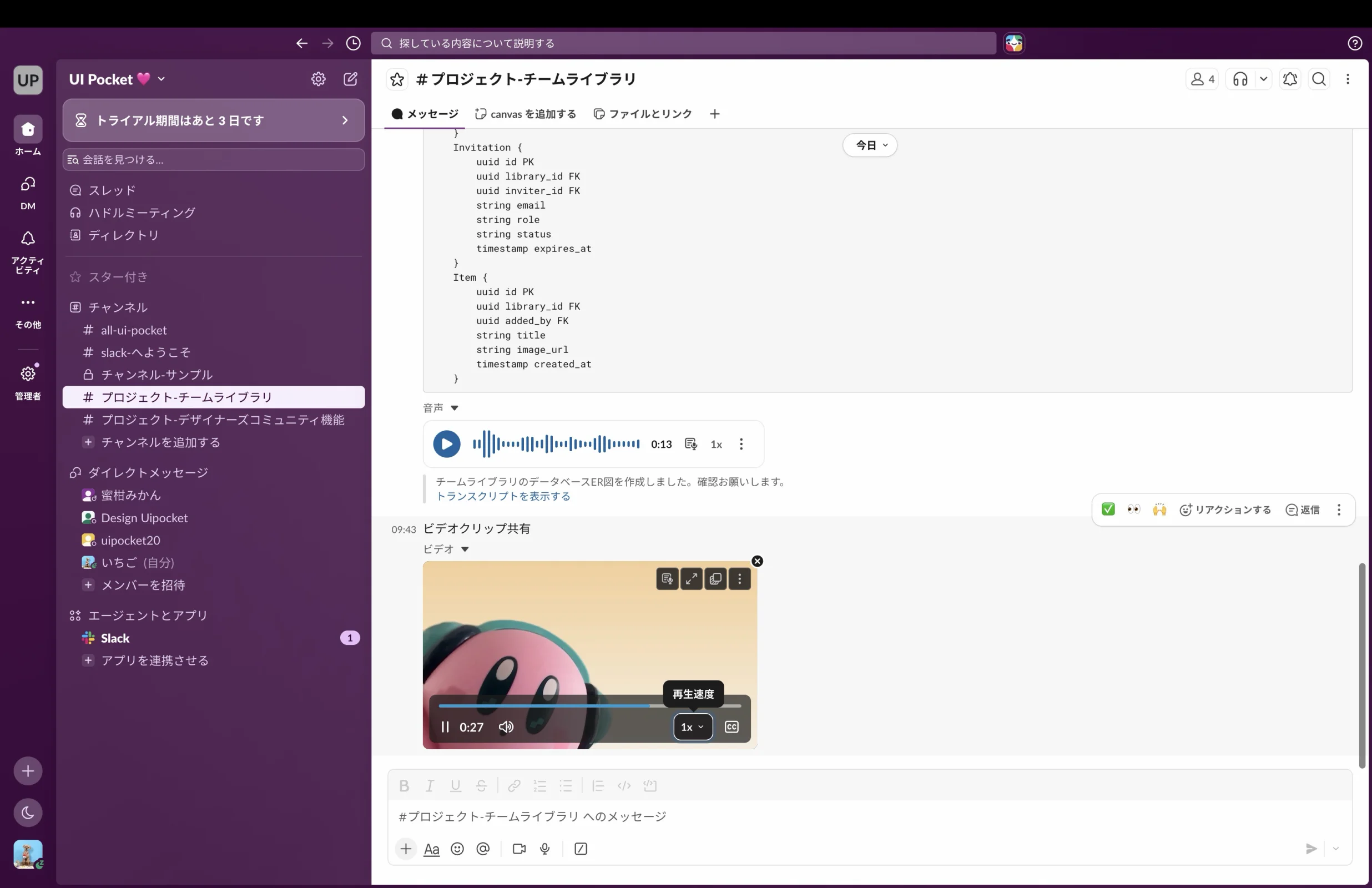Add a new tab with plus
The width and height of the screenshot is (1372, 888).
pos(715,114)
